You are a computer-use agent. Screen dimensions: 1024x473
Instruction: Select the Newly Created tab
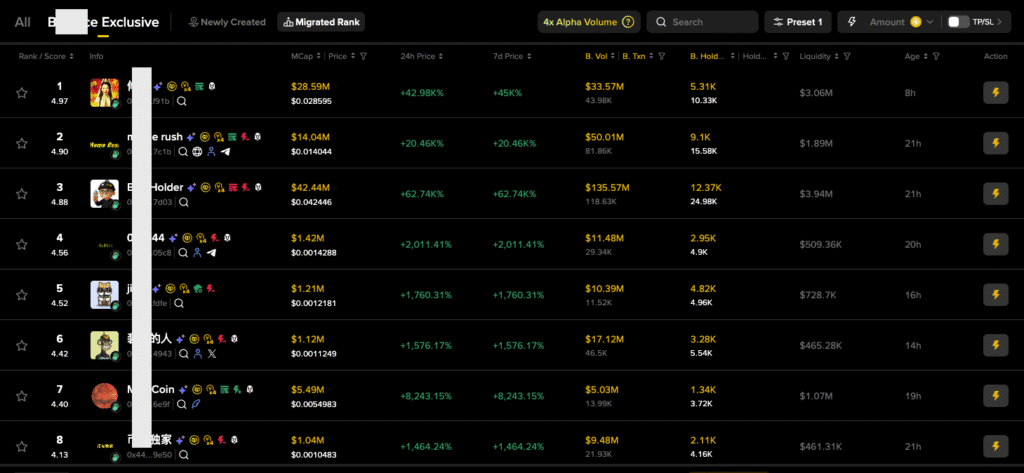(227, 22)
